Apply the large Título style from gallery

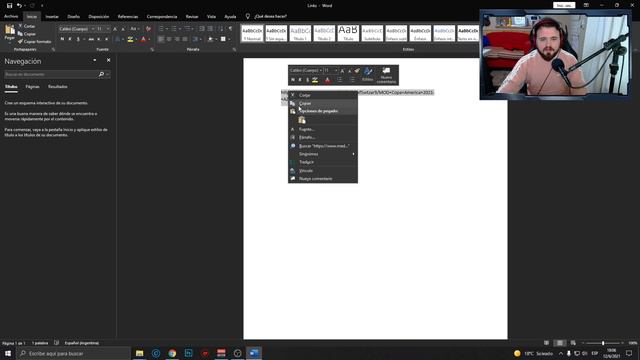coord(348,33)
